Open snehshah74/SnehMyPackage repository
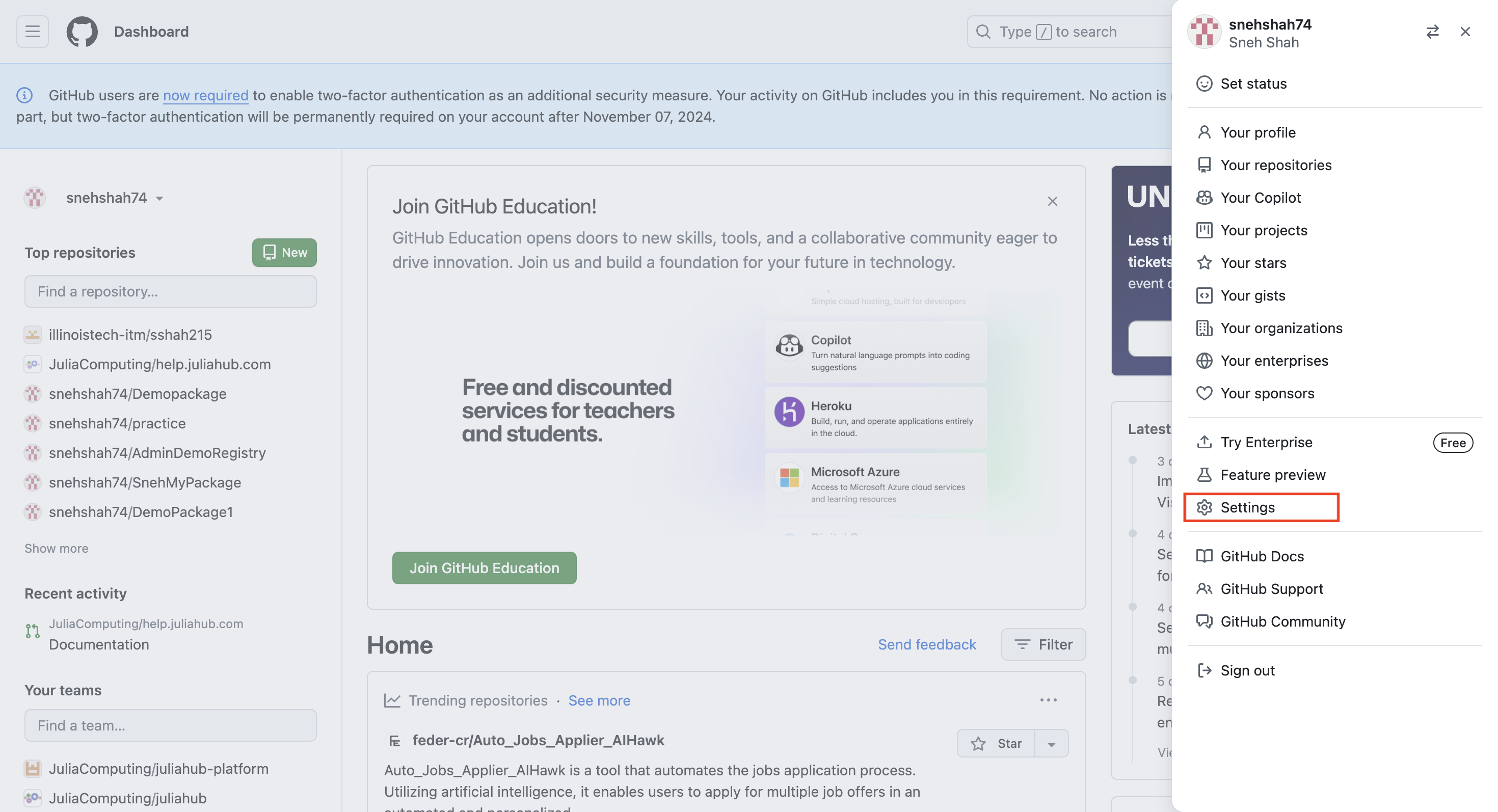1498x812 pixels. point(145,482)
